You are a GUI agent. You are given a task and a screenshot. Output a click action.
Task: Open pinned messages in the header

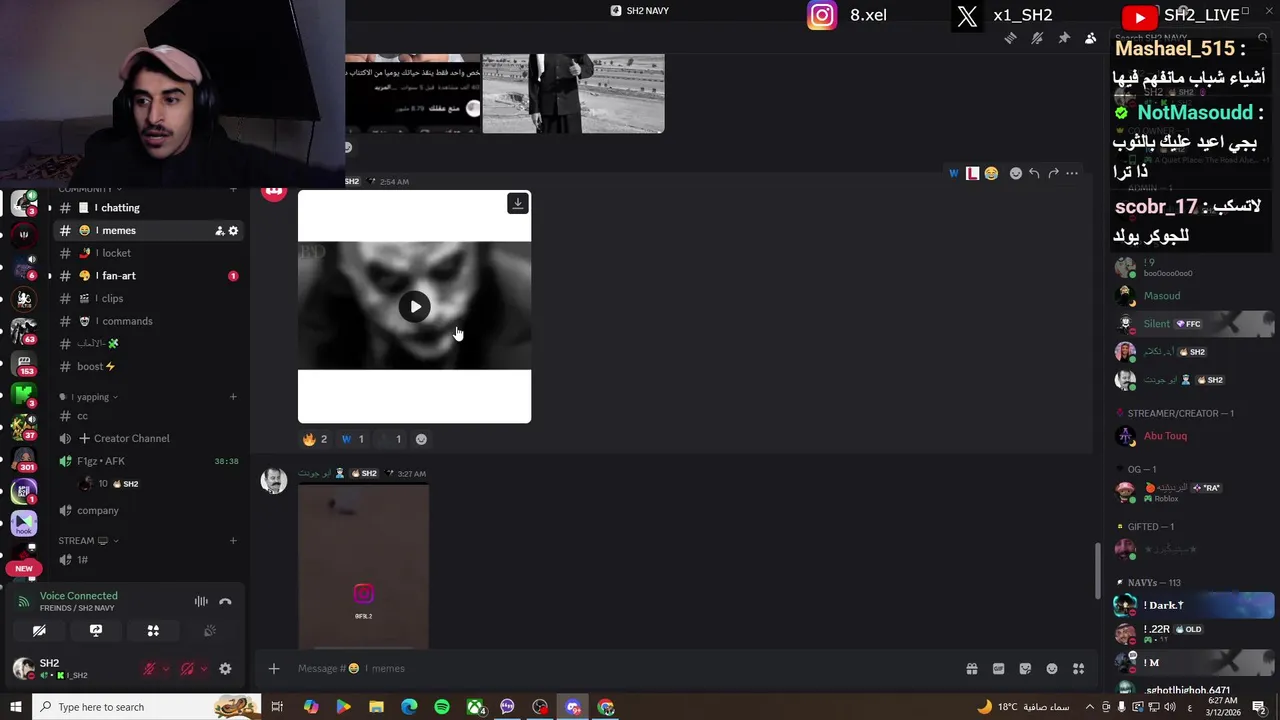[x=1064, y=38]
